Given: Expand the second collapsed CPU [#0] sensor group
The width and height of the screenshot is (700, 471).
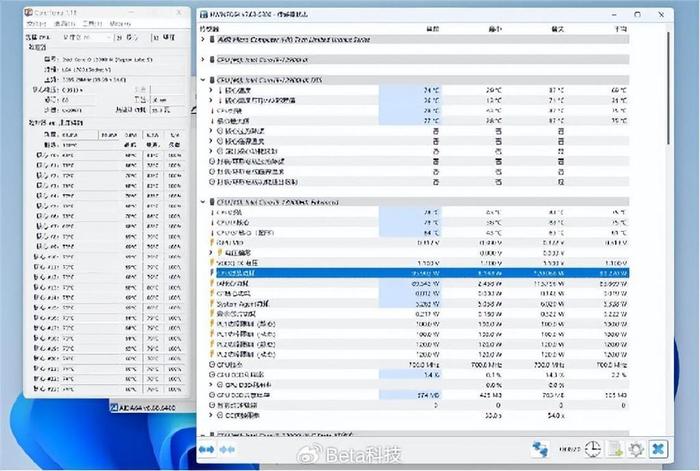Looking at the screenshot, I should (x=203, y=59).
